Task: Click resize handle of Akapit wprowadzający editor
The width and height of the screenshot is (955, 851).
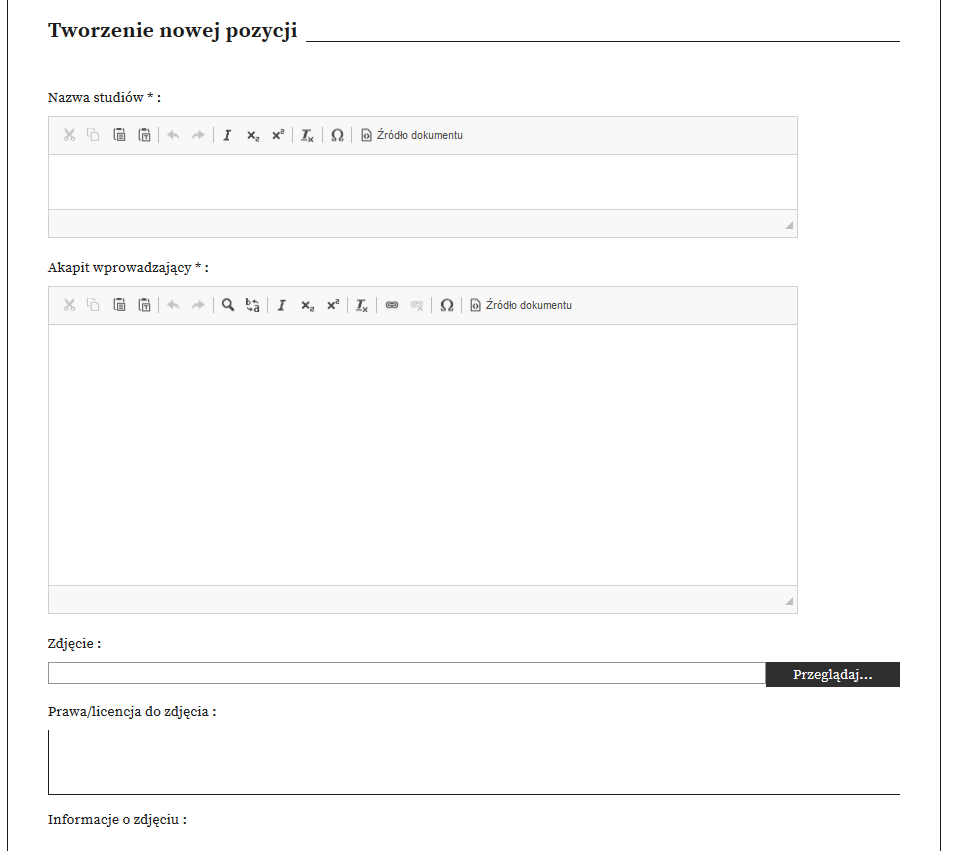Action: [789, 601]
